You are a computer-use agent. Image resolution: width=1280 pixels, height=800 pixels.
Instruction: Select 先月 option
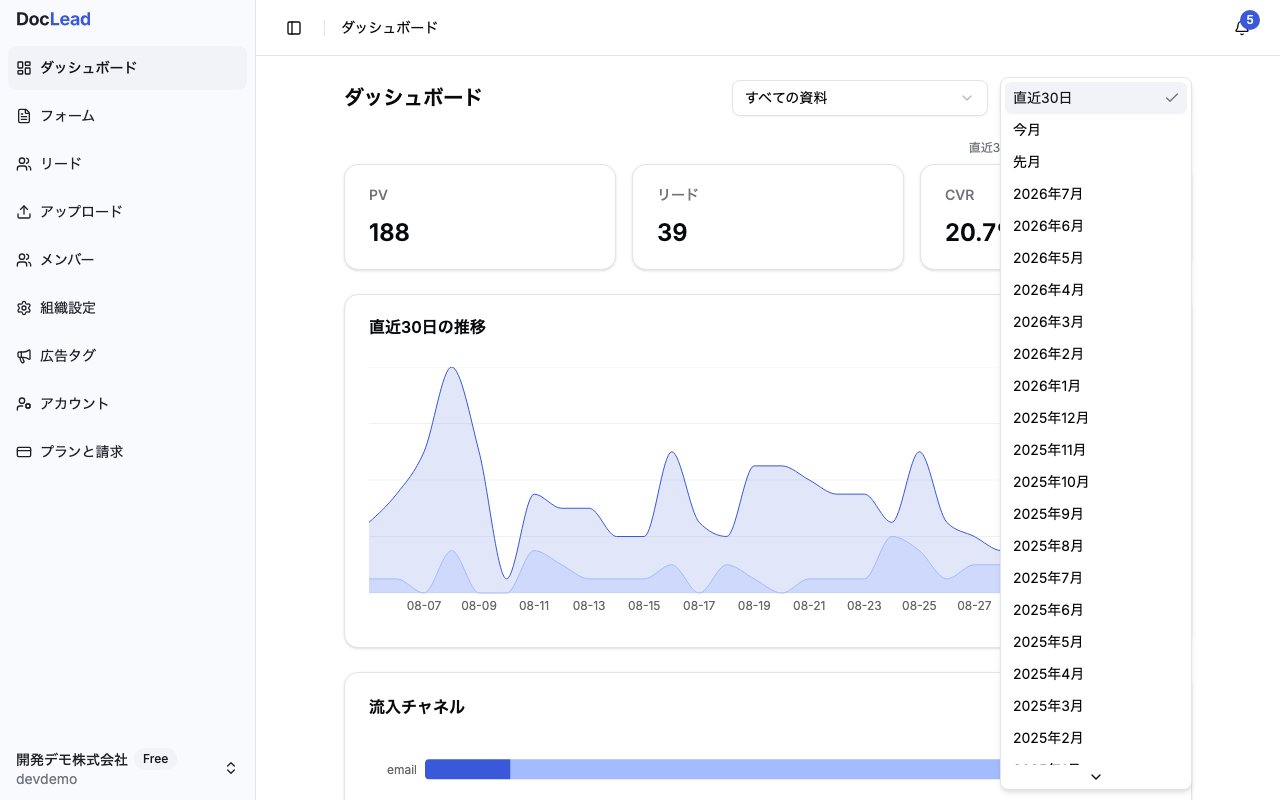1096,162
